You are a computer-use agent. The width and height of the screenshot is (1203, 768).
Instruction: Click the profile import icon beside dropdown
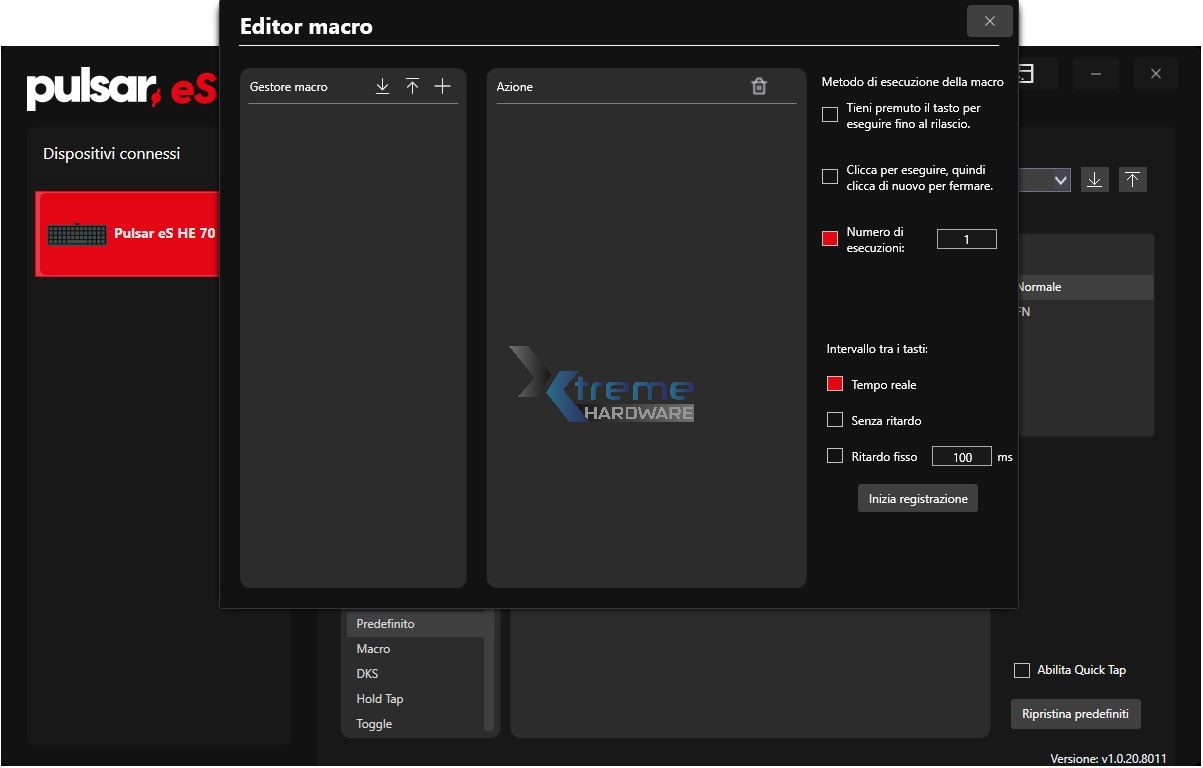coord(1095,180)
